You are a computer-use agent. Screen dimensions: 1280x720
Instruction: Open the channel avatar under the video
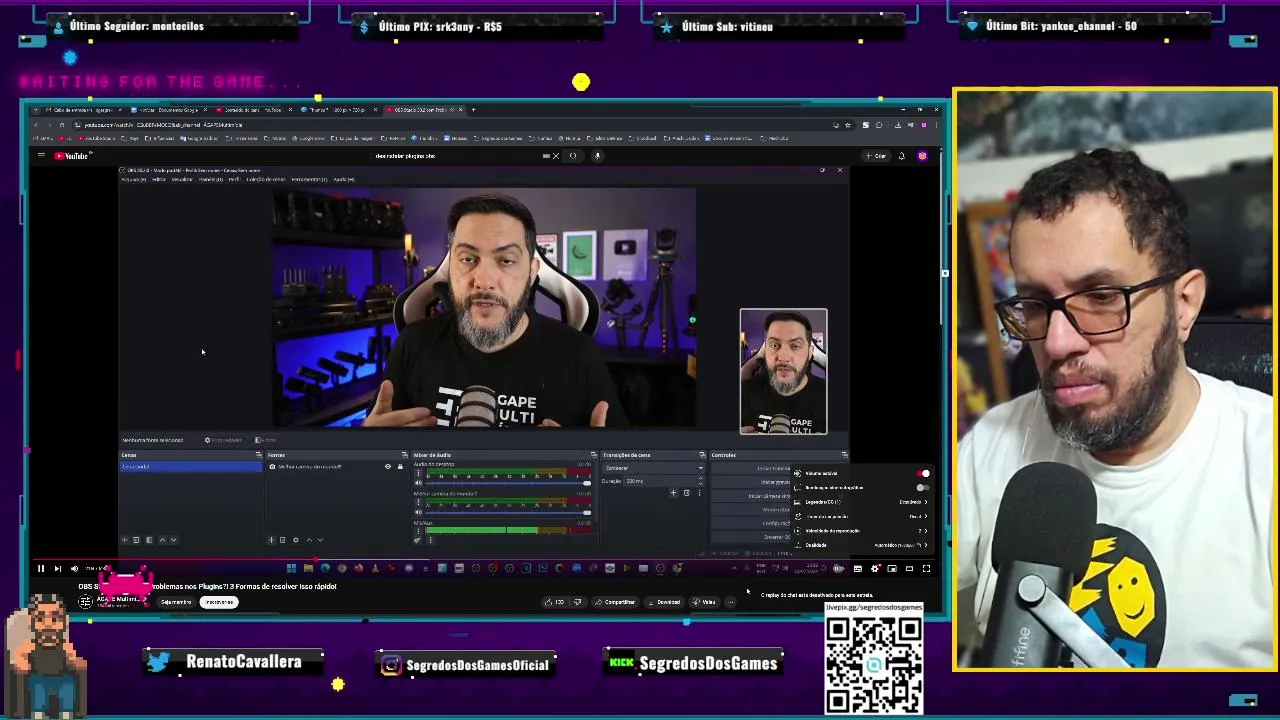85,601
